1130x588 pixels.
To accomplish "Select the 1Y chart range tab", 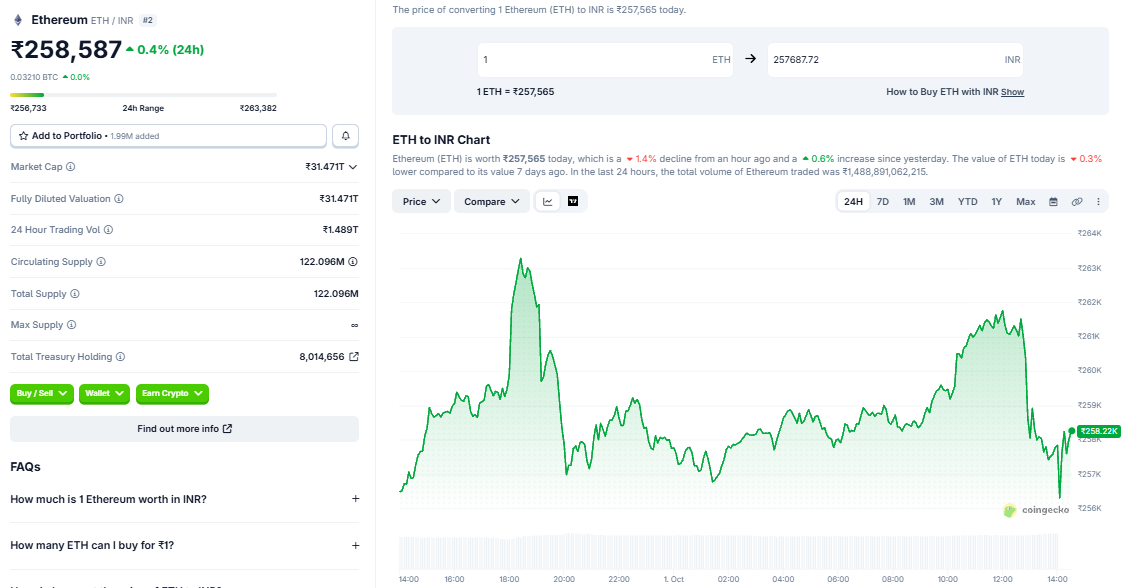I will point(997,202).
